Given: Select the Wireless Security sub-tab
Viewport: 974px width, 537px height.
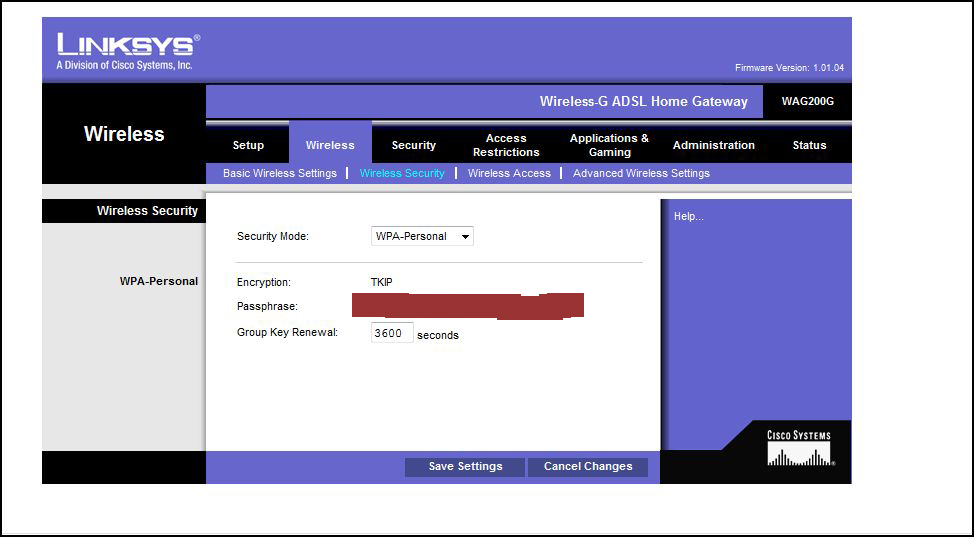Looking at the screenshot, I should coord(402,173).
